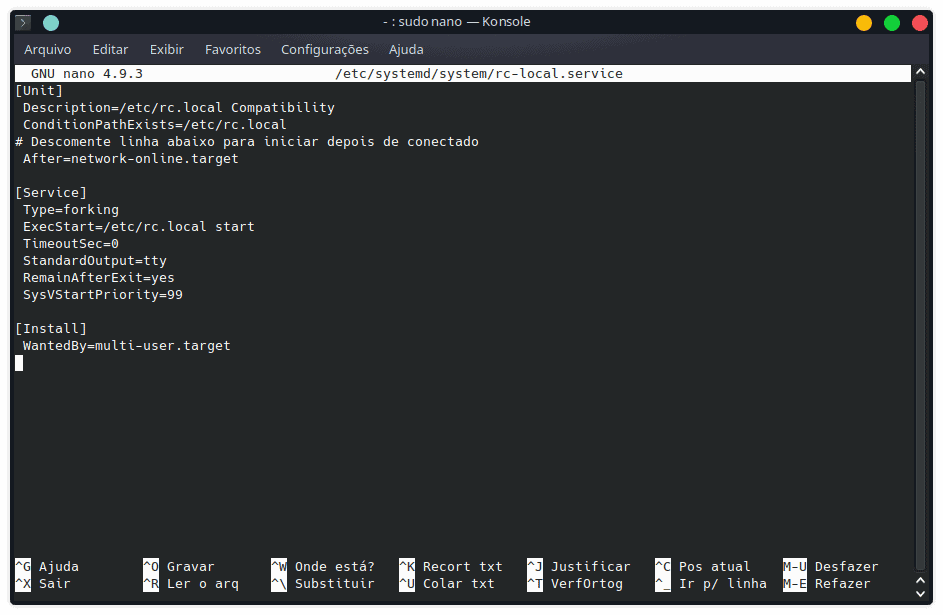The height and width of the screenshot is (615, 943).
Task: Close Konsole with red button
Action: tap(920, 23)
